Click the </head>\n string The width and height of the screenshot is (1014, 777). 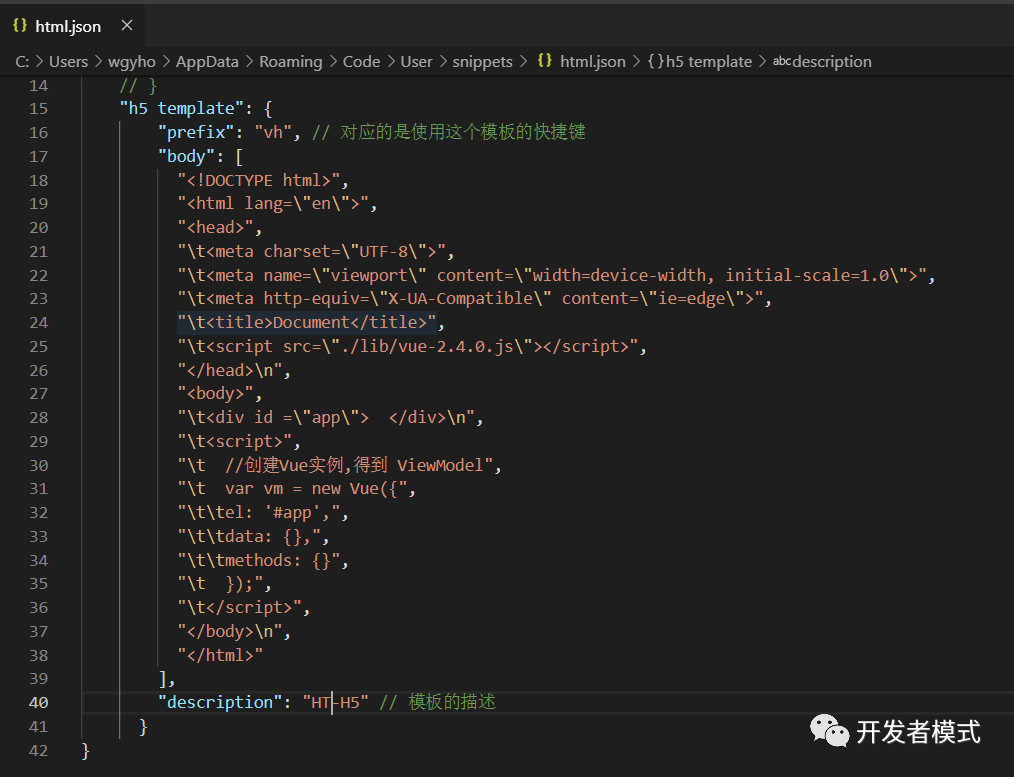tap(230, 370)
